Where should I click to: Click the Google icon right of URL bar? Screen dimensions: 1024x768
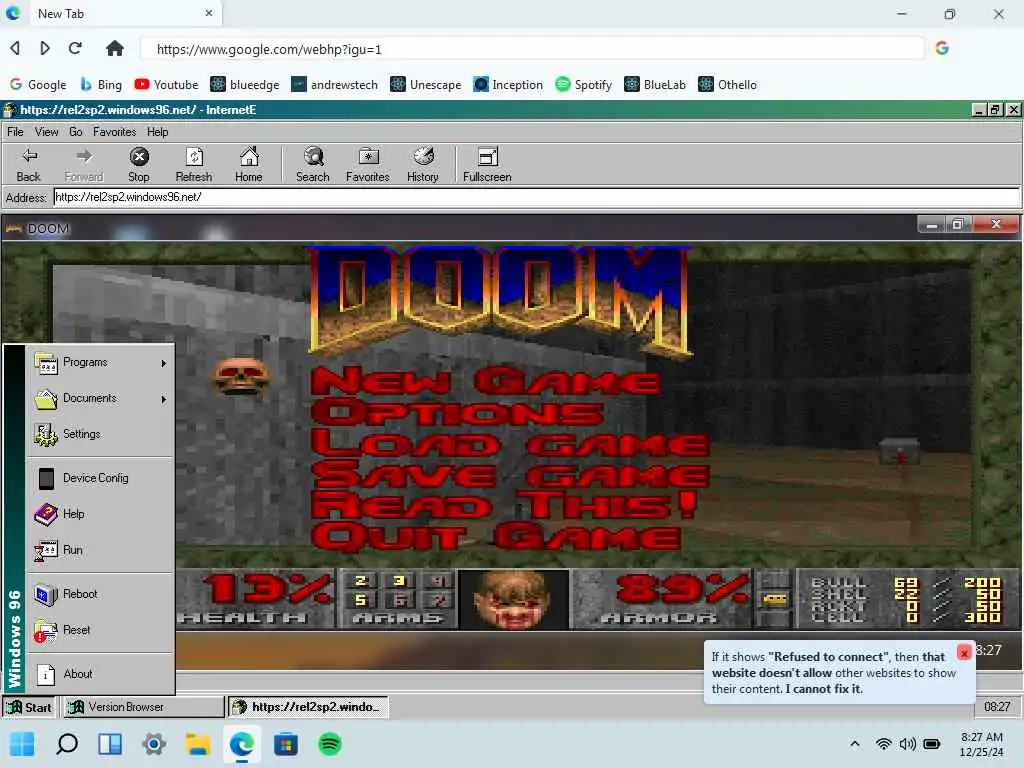942,48
